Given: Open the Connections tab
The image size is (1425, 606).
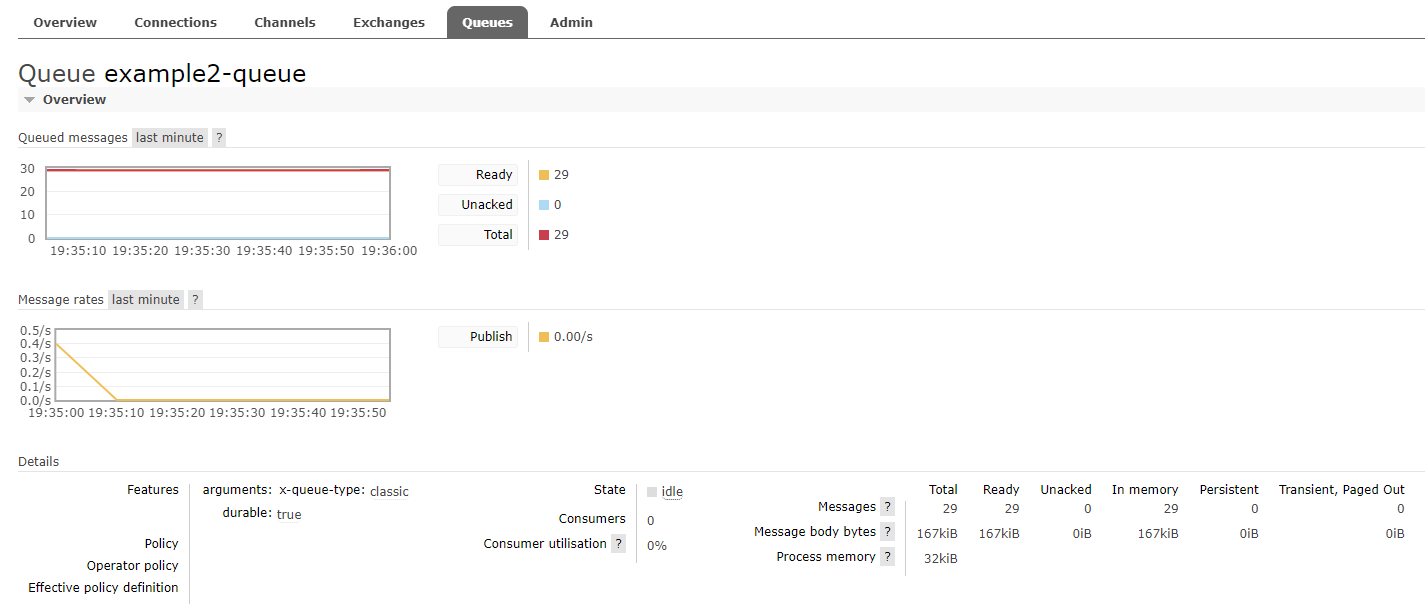Looking at the screenshot, I should (175, 22).
